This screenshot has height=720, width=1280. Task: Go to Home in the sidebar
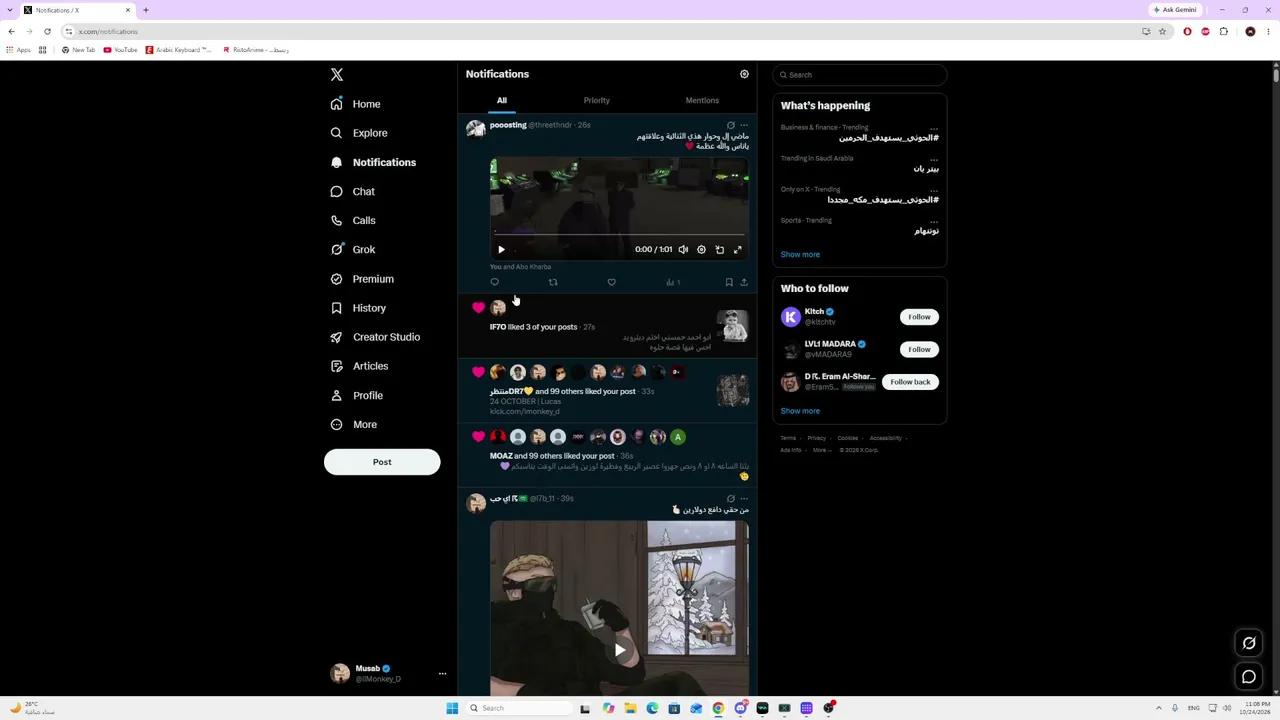tap(356, 104)
